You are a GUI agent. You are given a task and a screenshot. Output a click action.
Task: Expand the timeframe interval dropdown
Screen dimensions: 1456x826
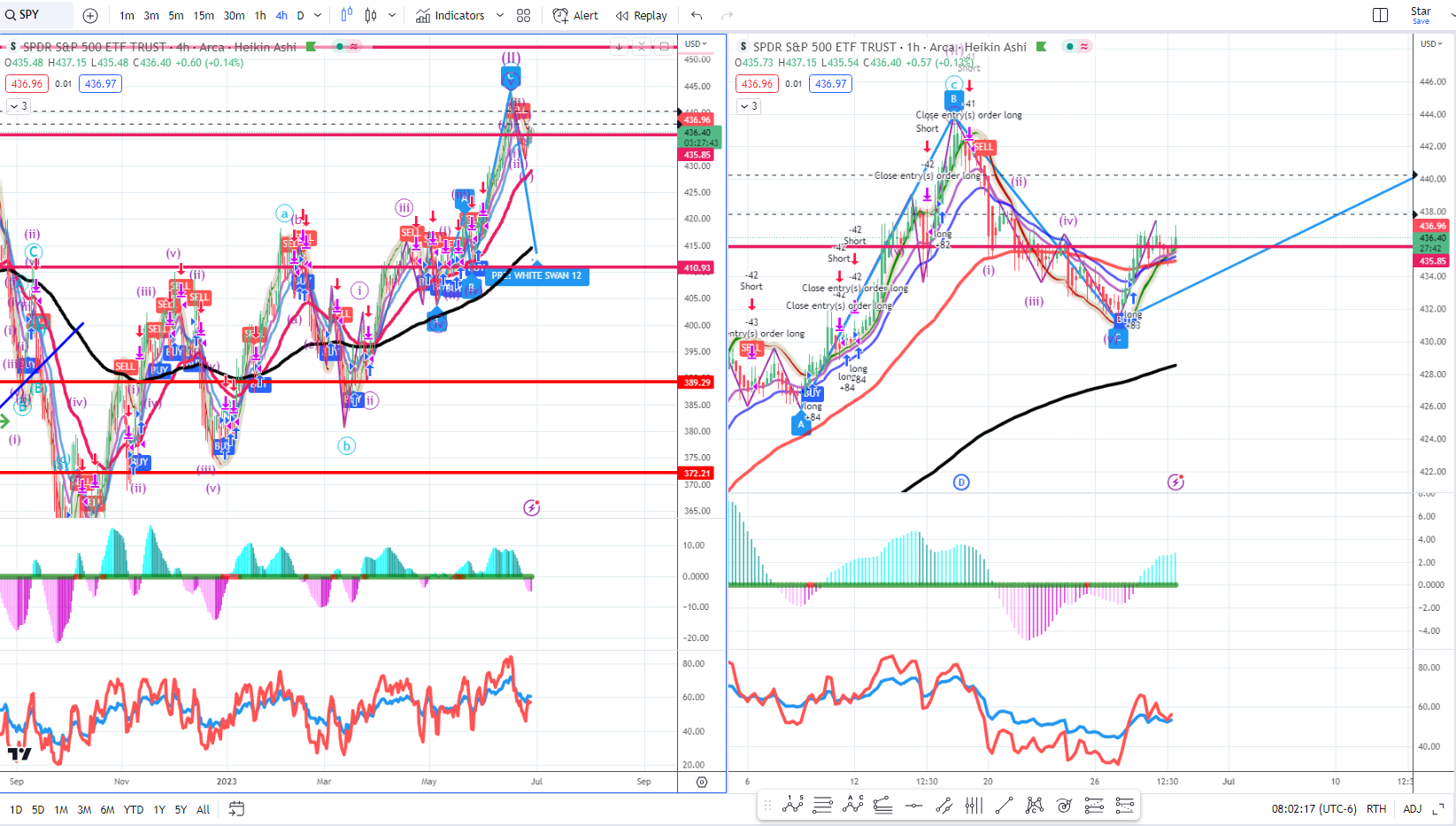(x=318, y=16)
